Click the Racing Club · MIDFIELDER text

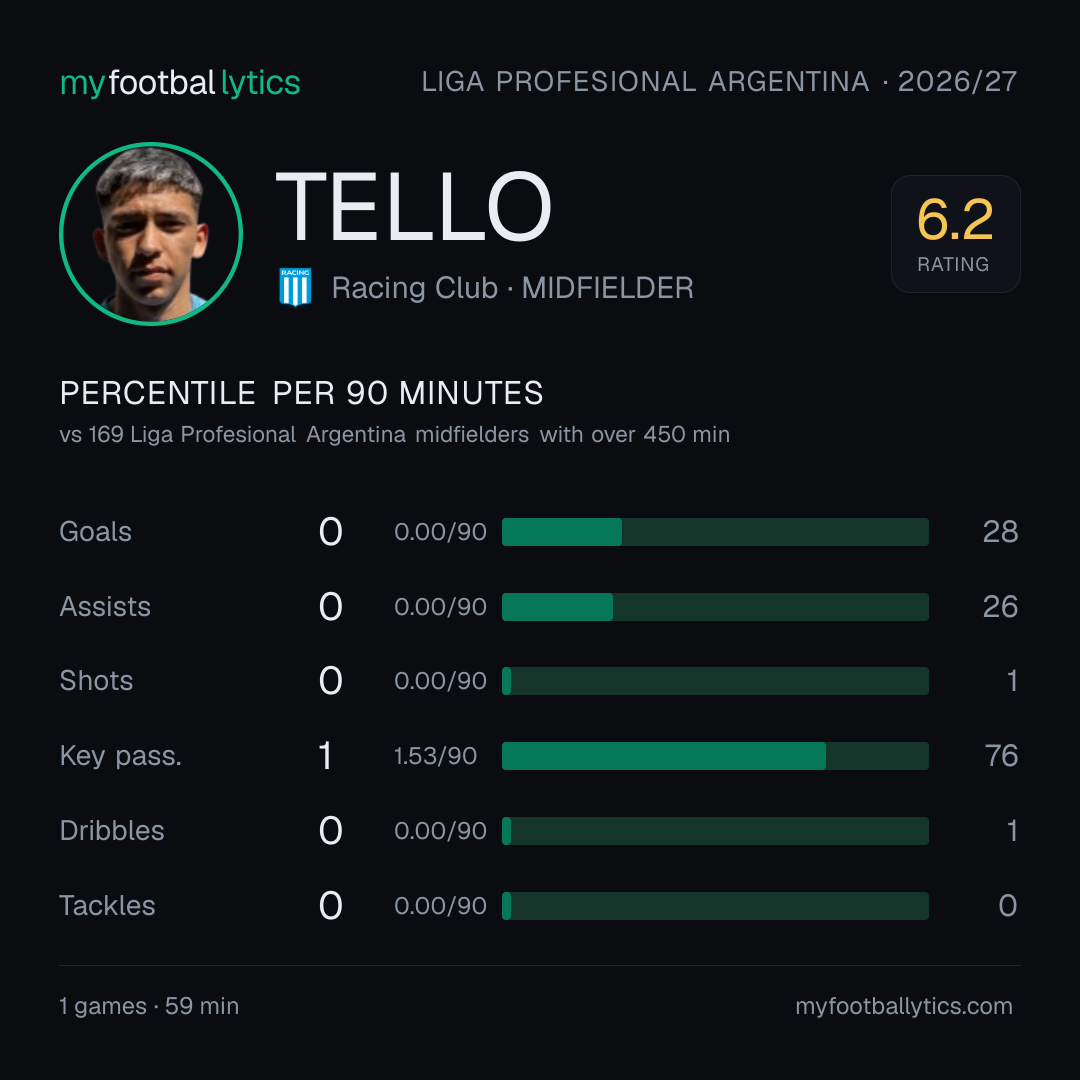tap(512, 288)
